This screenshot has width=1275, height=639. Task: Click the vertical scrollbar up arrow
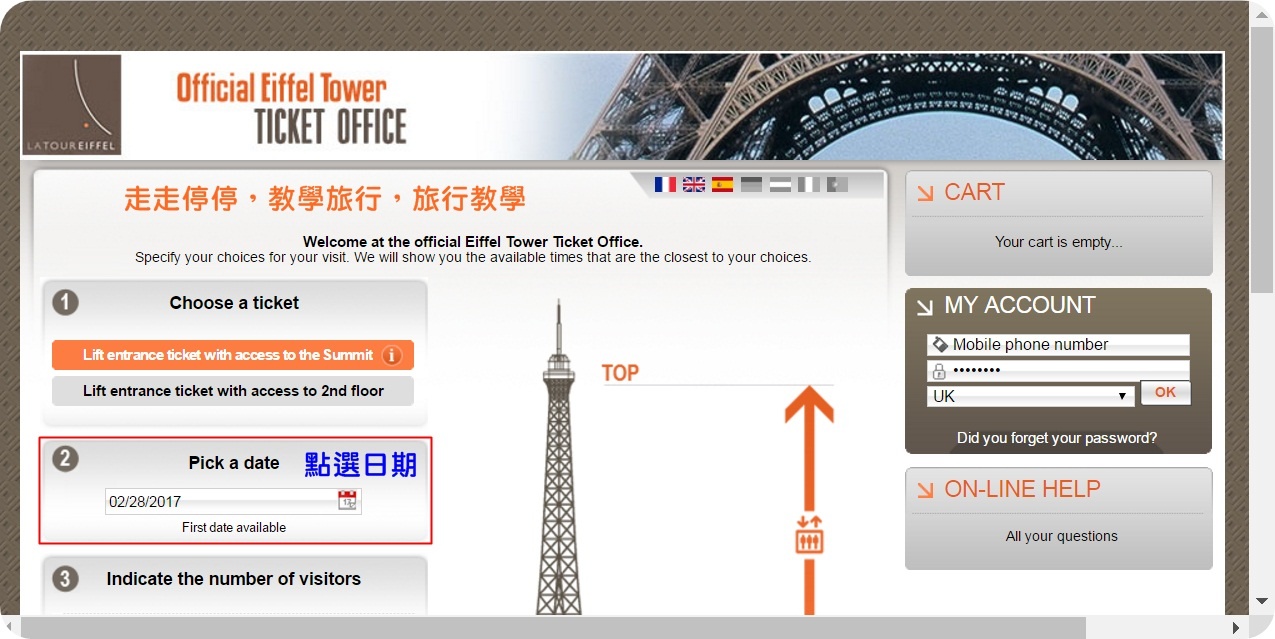point(1262,13)
